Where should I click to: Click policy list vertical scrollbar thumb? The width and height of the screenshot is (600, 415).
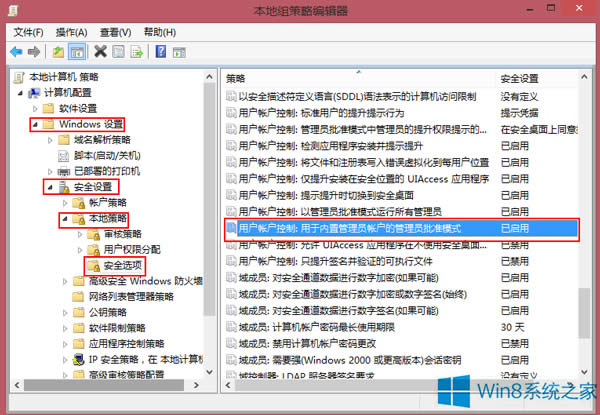pyautogui.click(x=584, y=313)
